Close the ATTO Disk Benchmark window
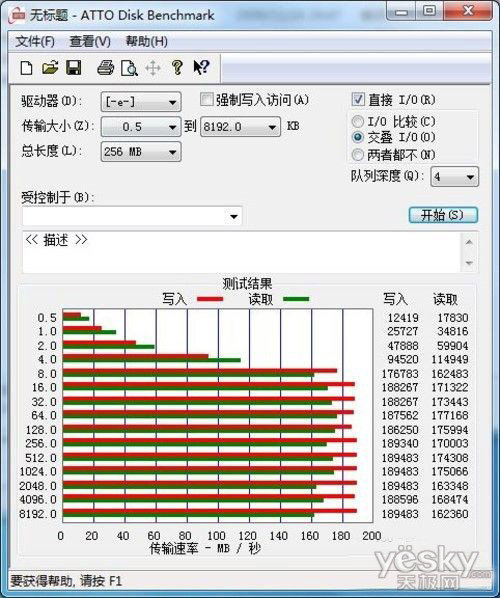The width and height of the screenshot is (500, 598). point(468,11)
